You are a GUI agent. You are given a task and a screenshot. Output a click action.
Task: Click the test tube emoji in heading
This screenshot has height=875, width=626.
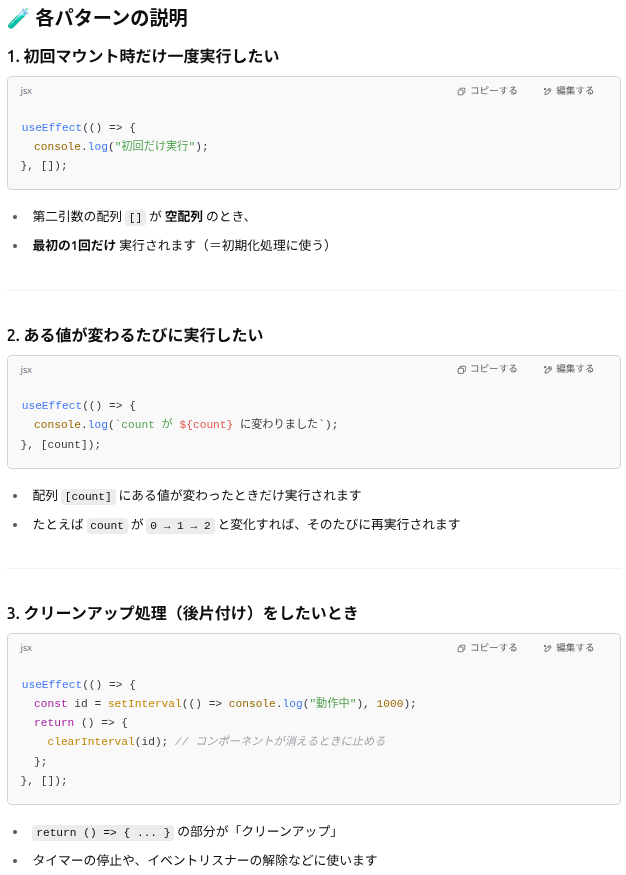(x=18, y=18)
